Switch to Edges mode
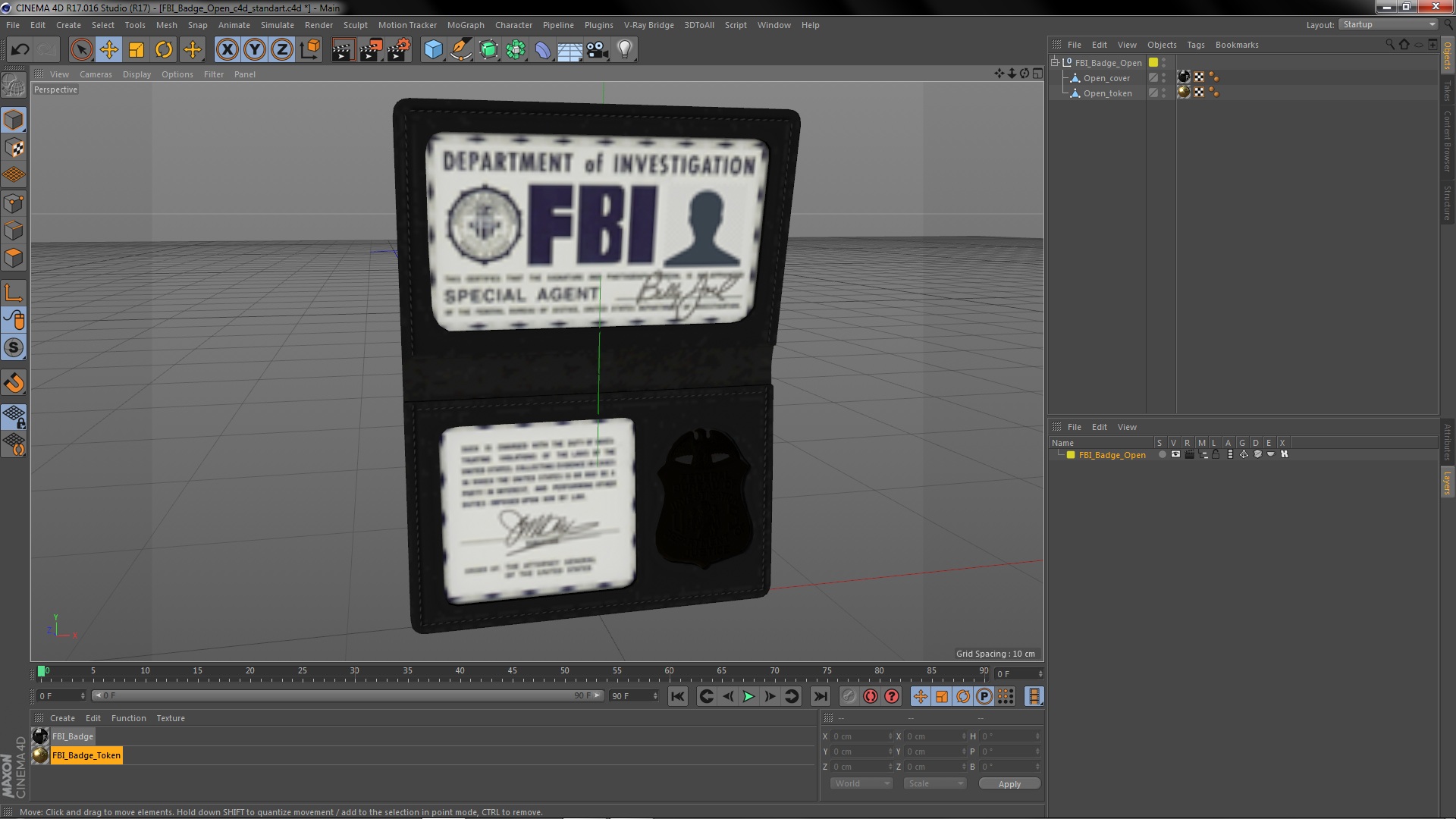This screenshot has height=819, width=1456. coord(14,231)
